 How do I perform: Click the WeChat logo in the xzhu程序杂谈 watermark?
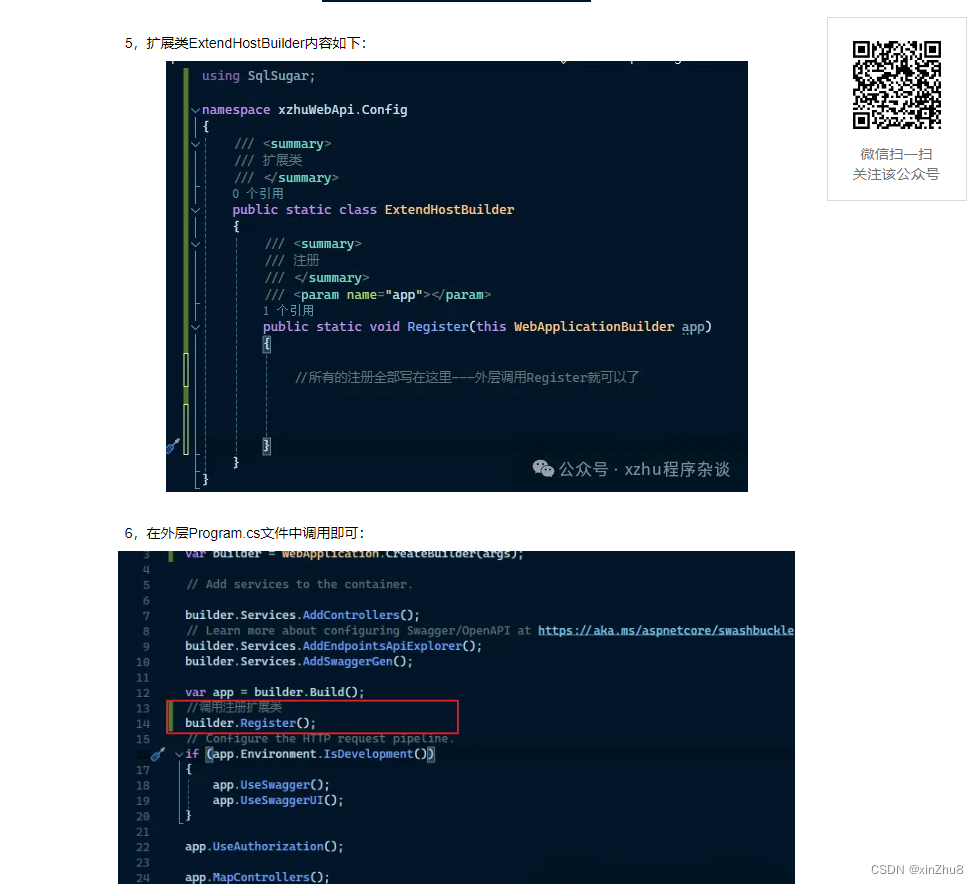(x=543, y=468)
